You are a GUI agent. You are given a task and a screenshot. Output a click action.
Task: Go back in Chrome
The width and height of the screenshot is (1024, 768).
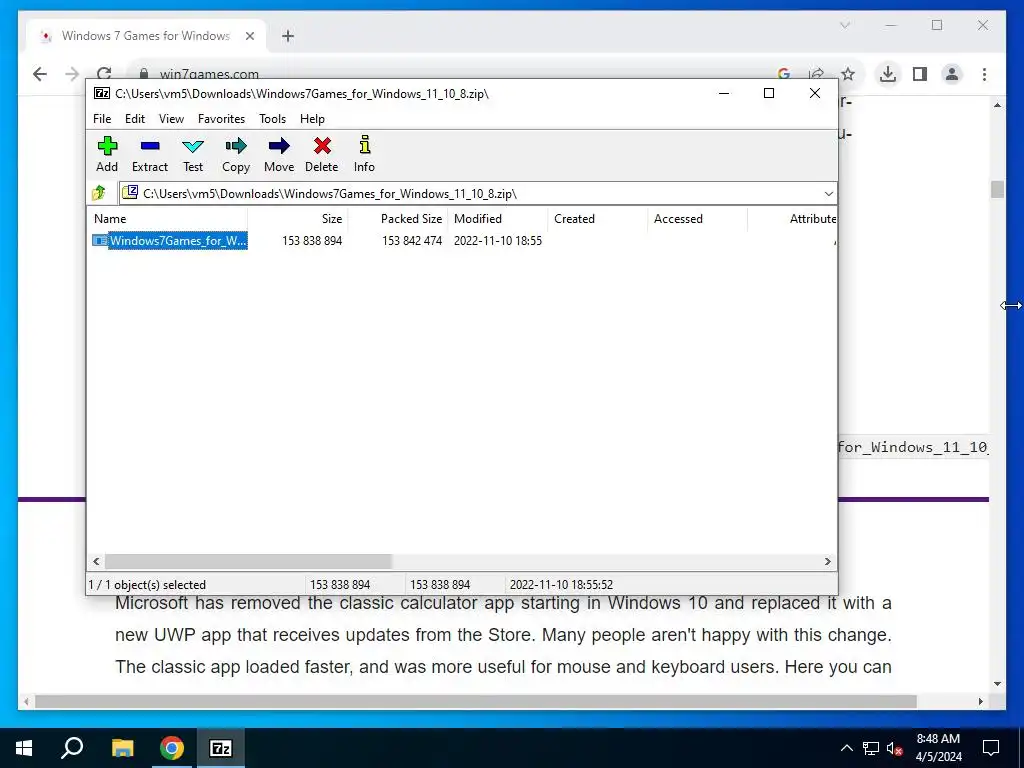click(40, 74)
